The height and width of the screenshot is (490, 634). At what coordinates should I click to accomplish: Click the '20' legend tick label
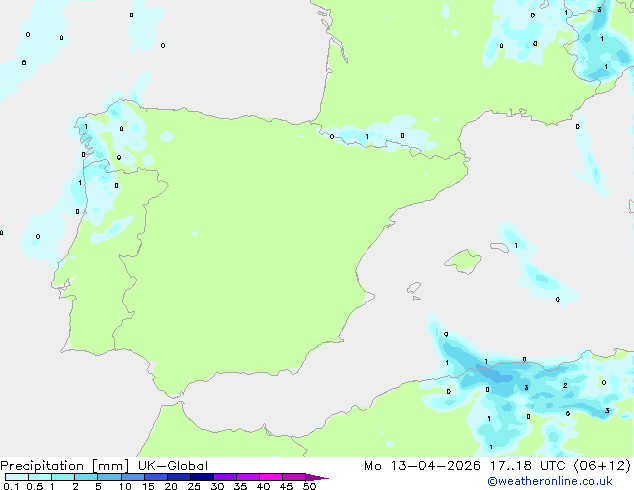(x=171, y=486)
